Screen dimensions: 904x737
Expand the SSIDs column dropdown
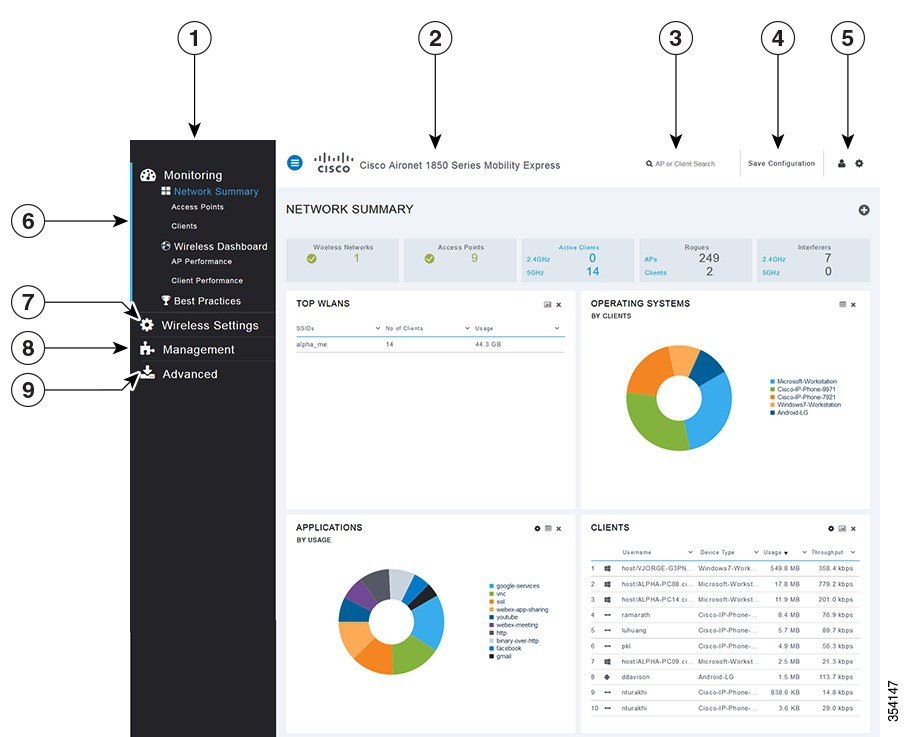(378, 328)
